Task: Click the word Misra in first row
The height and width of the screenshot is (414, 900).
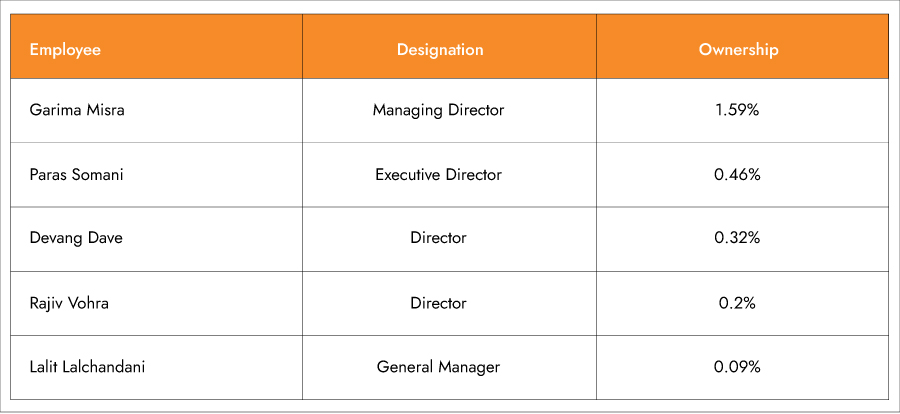Action: tap(104, 110)
